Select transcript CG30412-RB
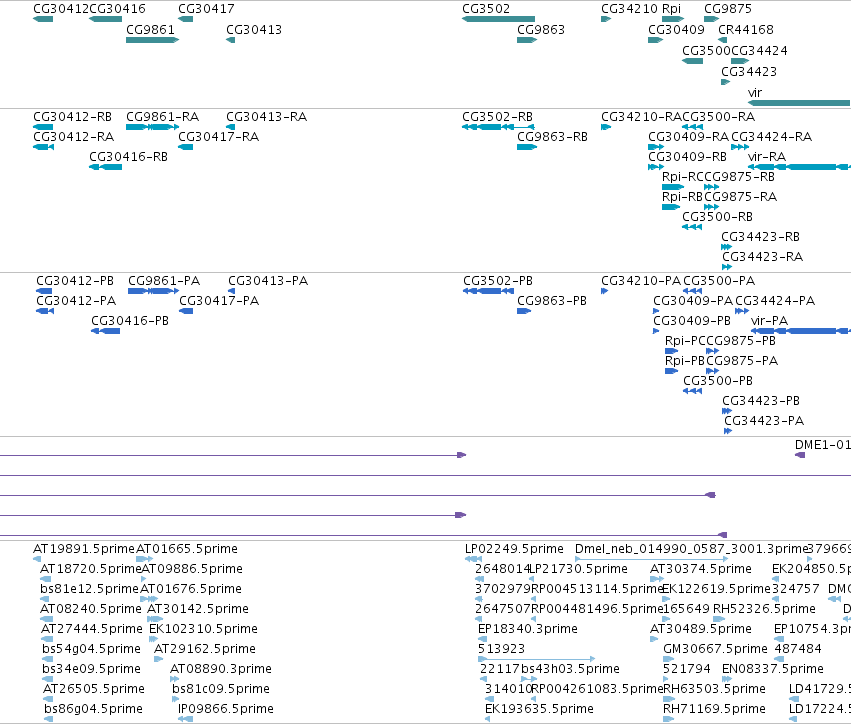This screenshot has width=851, height=724. coord(72,117)
